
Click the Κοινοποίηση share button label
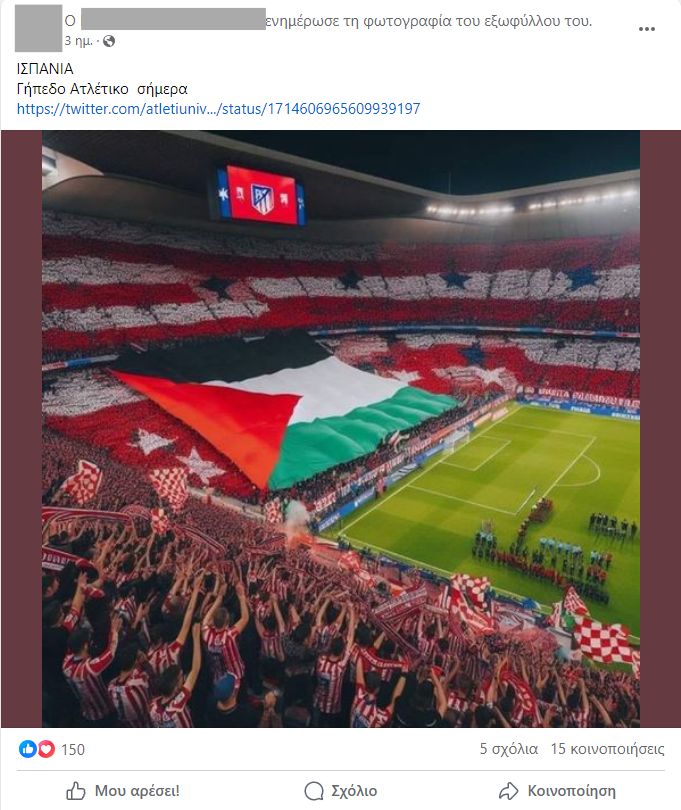(571, 791)
